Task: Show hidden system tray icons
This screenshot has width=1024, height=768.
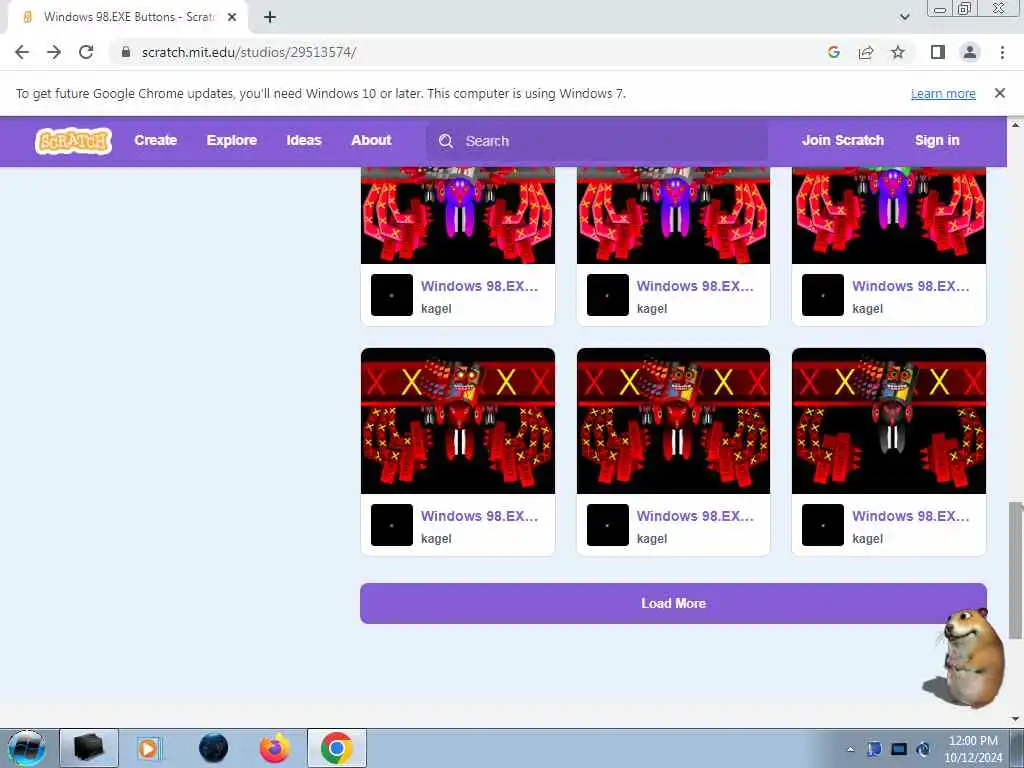Action: 850,750
